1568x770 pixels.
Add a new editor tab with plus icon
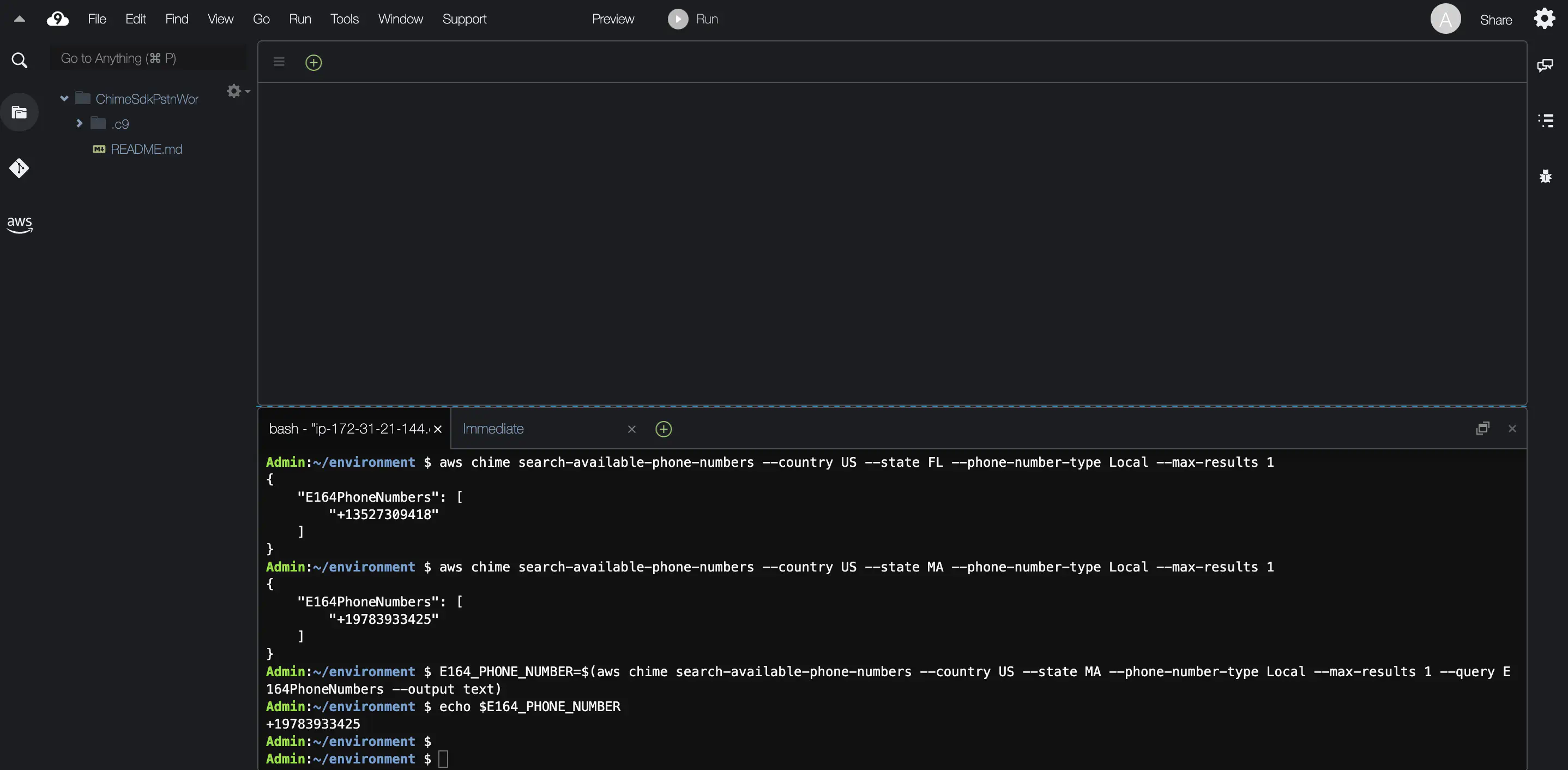313,62
